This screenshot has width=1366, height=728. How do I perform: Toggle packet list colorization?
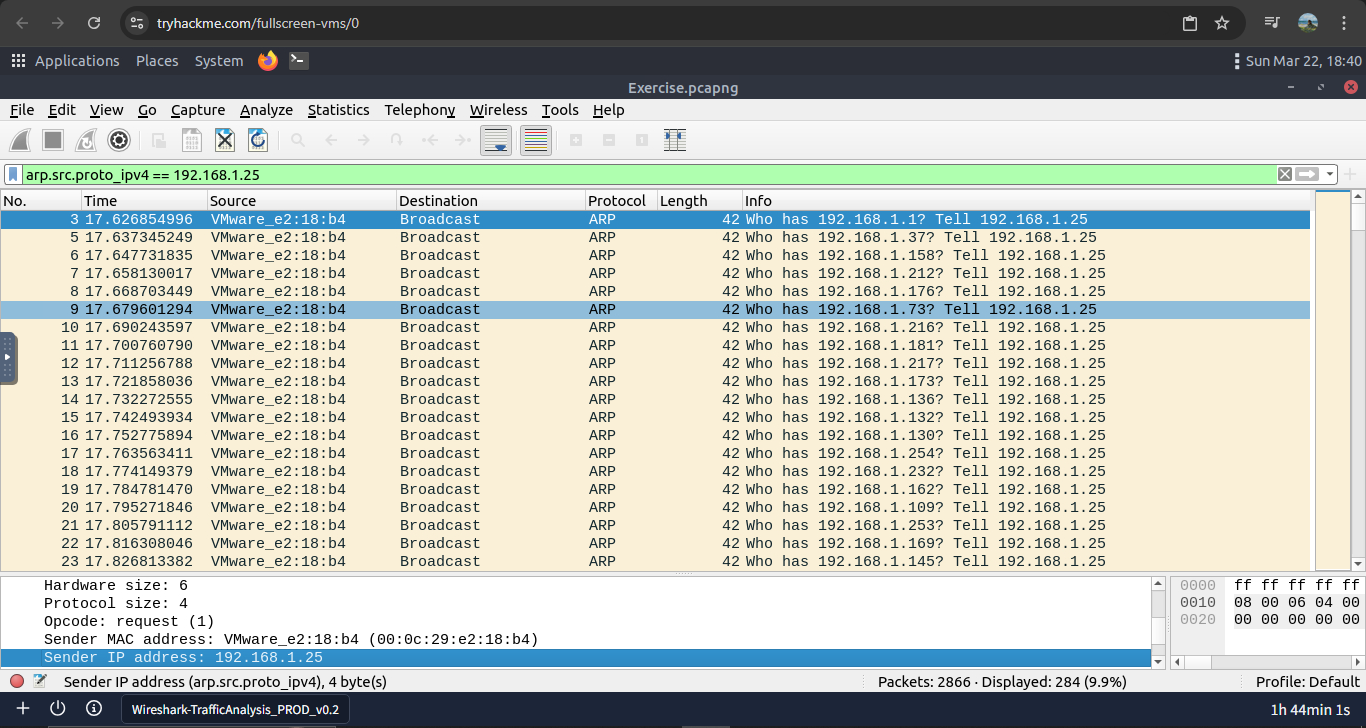click(536, 141)
